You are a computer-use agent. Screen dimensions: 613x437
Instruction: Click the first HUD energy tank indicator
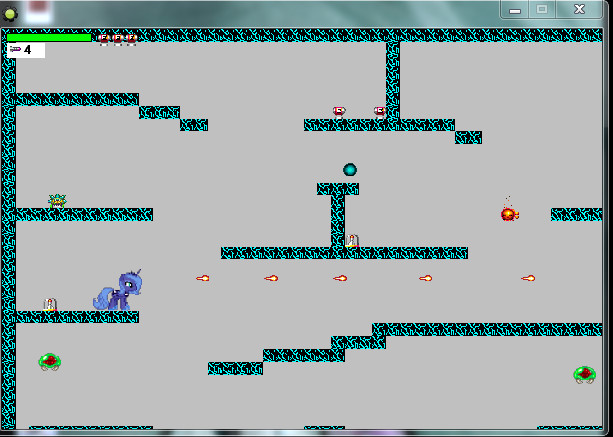pos(104,39)
